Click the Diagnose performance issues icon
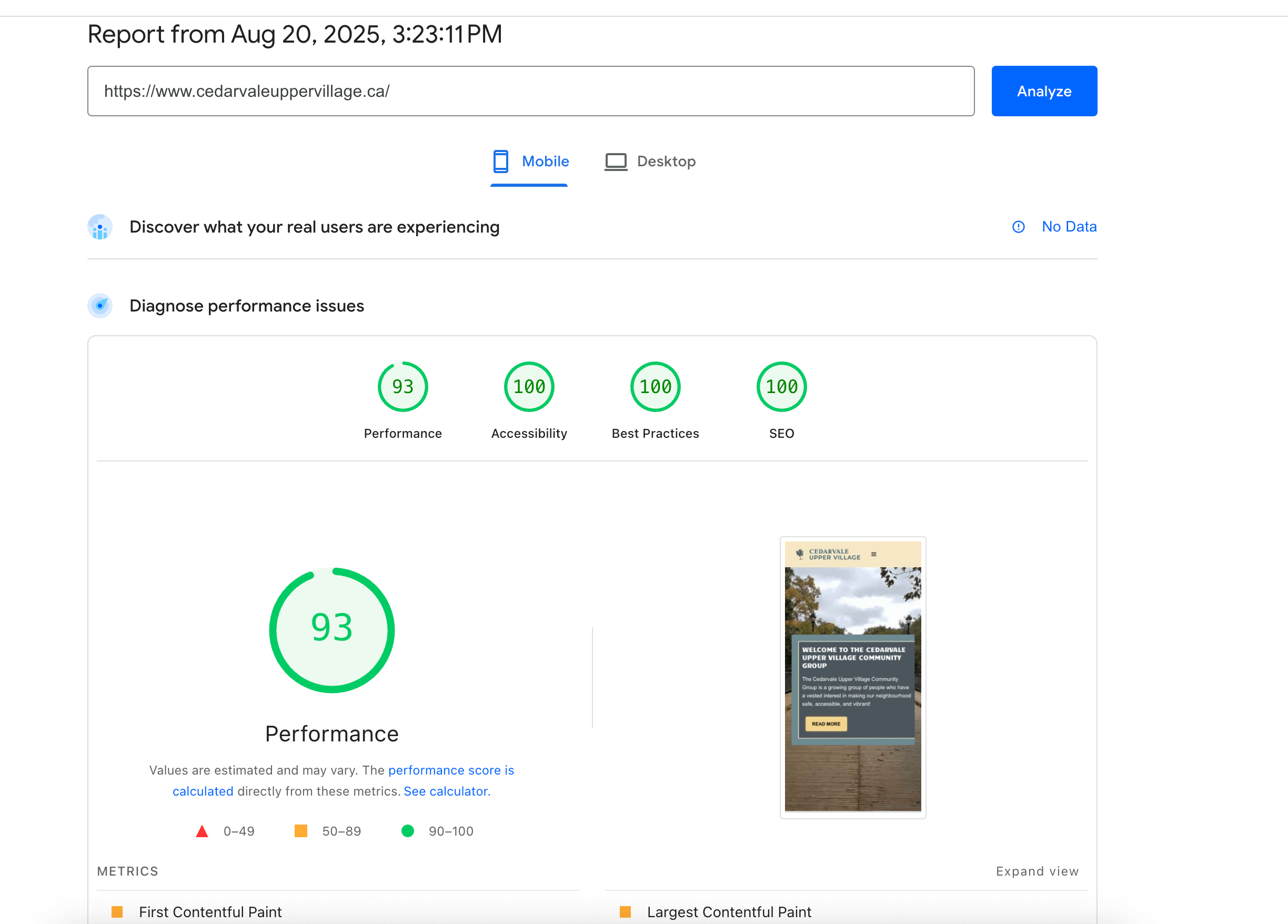The height and width of the screenshot is (924, 1288). tap(100, 306)
